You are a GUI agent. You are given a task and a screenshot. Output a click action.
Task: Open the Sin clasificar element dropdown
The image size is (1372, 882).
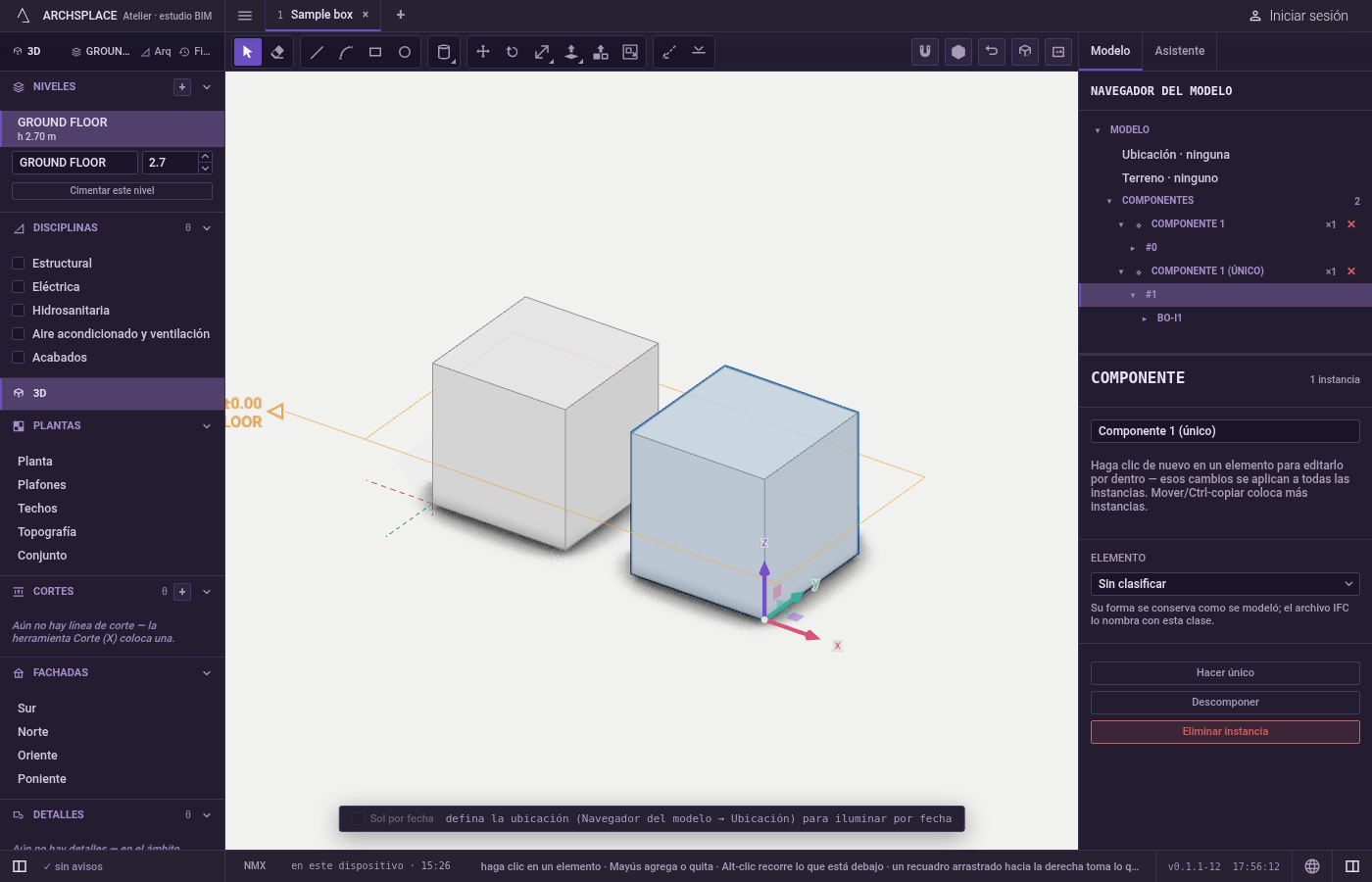[x=1225, y=584]
